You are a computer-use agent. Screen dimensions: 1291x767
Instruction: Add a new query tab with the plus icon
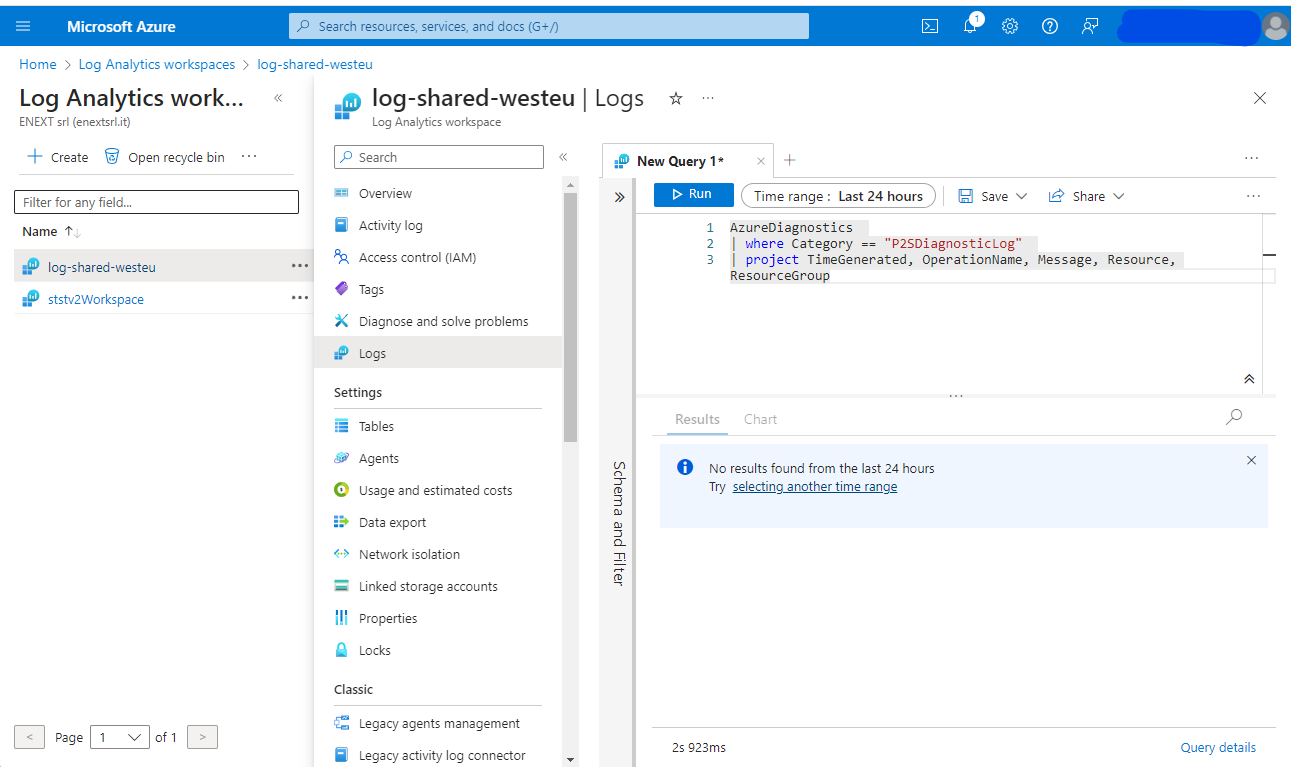point(789,160)
